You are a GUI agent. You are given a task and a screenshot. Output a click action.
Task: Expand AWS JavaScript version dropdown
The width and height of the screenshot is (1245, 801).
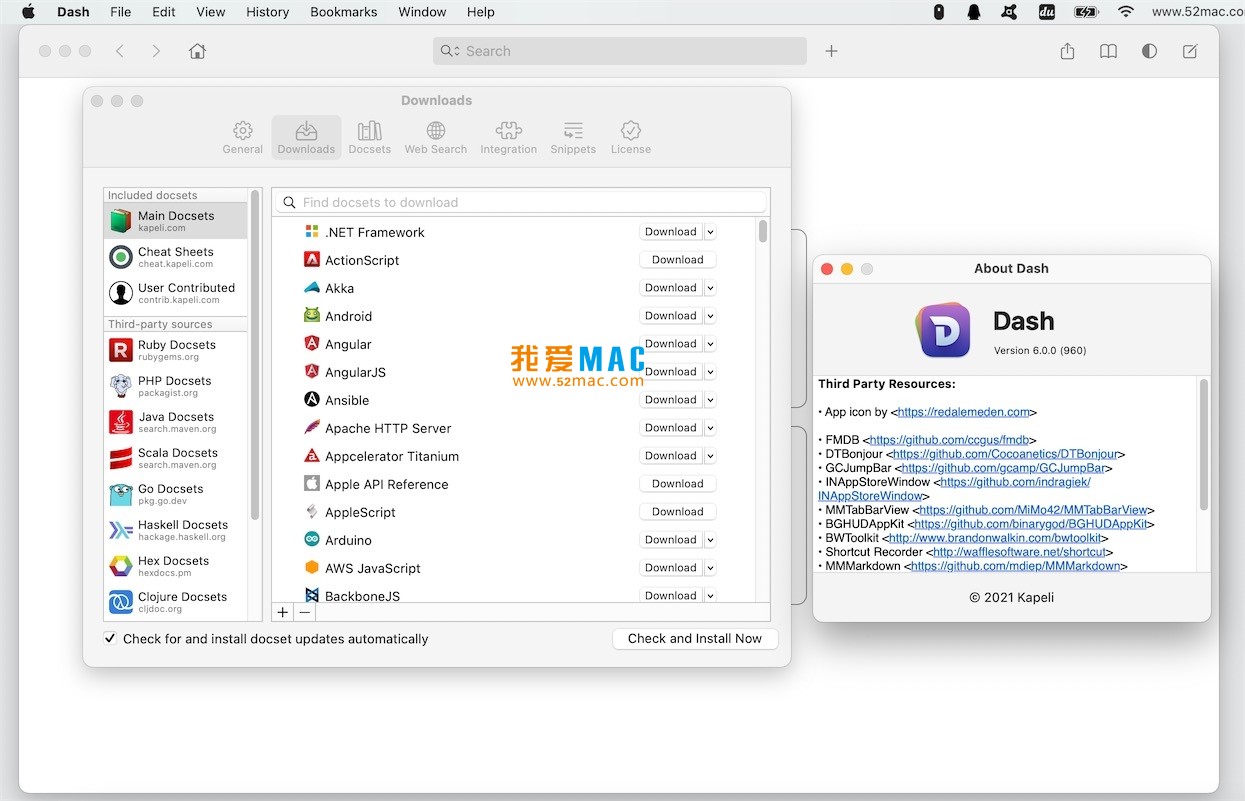point(710,568)
